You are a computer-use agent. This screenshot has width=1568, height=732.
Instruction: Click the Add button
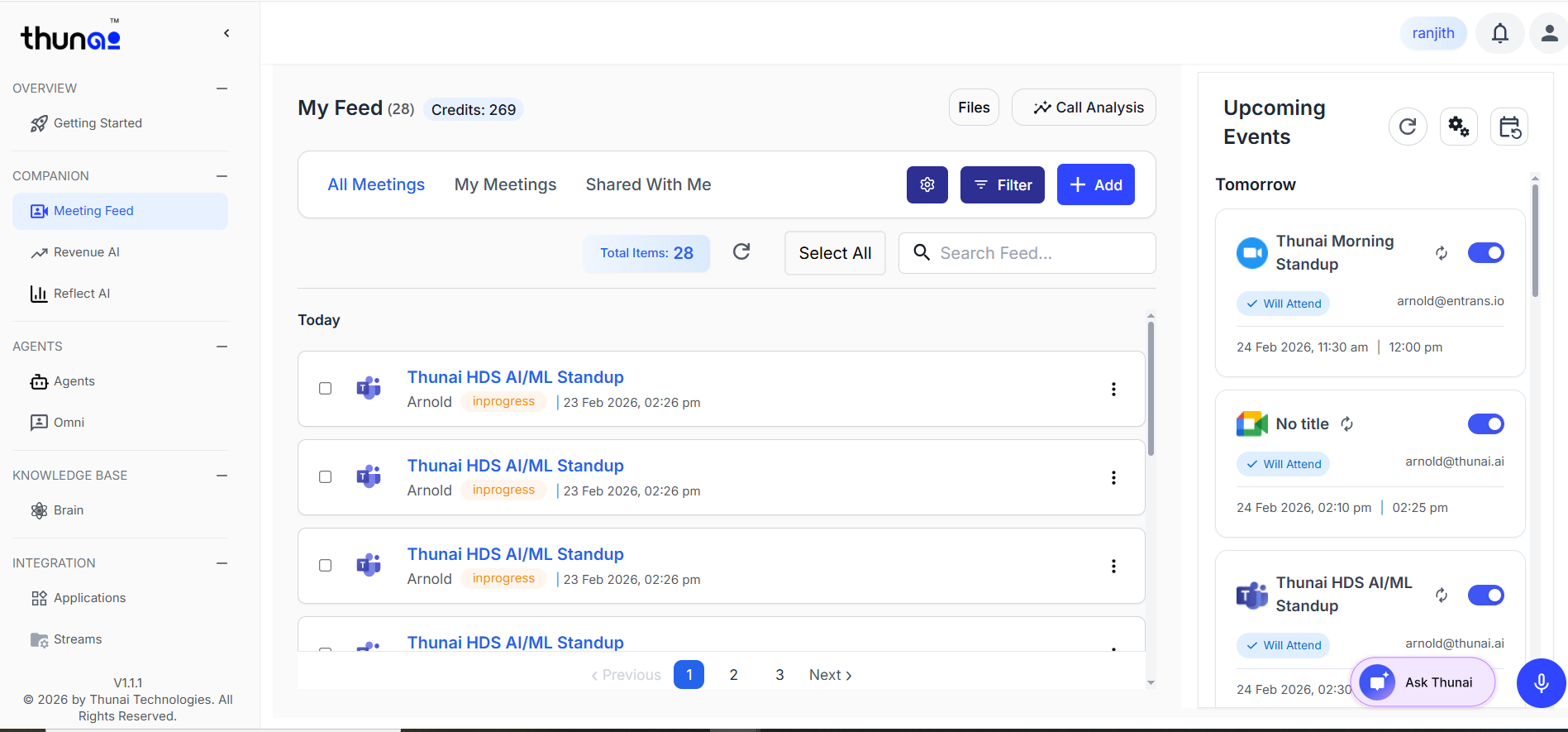1095,184
